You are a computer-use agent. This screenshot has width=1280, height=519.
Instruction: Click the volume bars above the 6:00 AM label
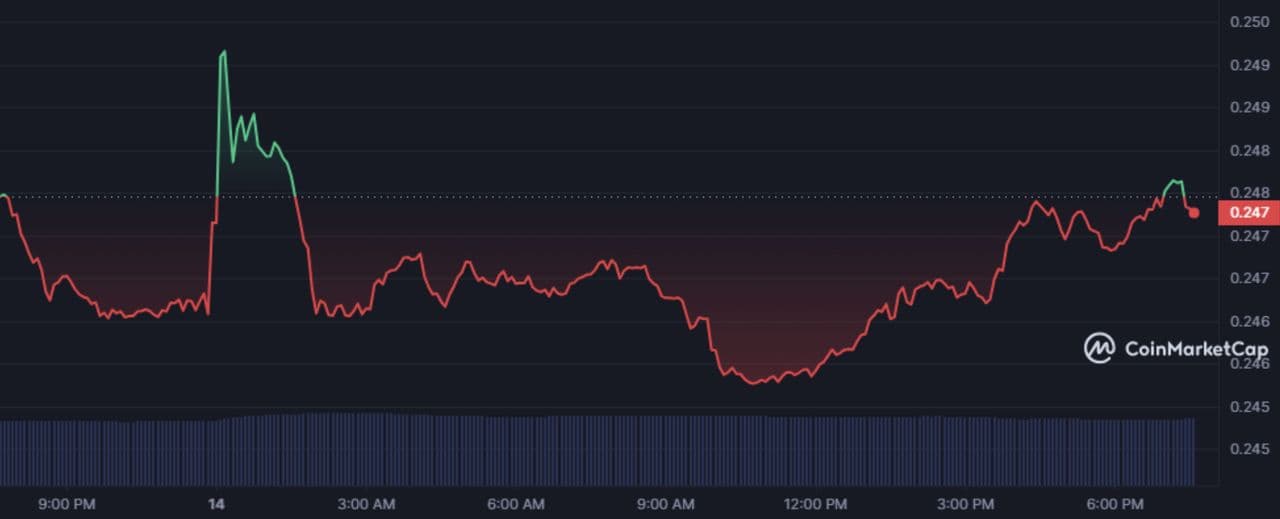point(517,450)
